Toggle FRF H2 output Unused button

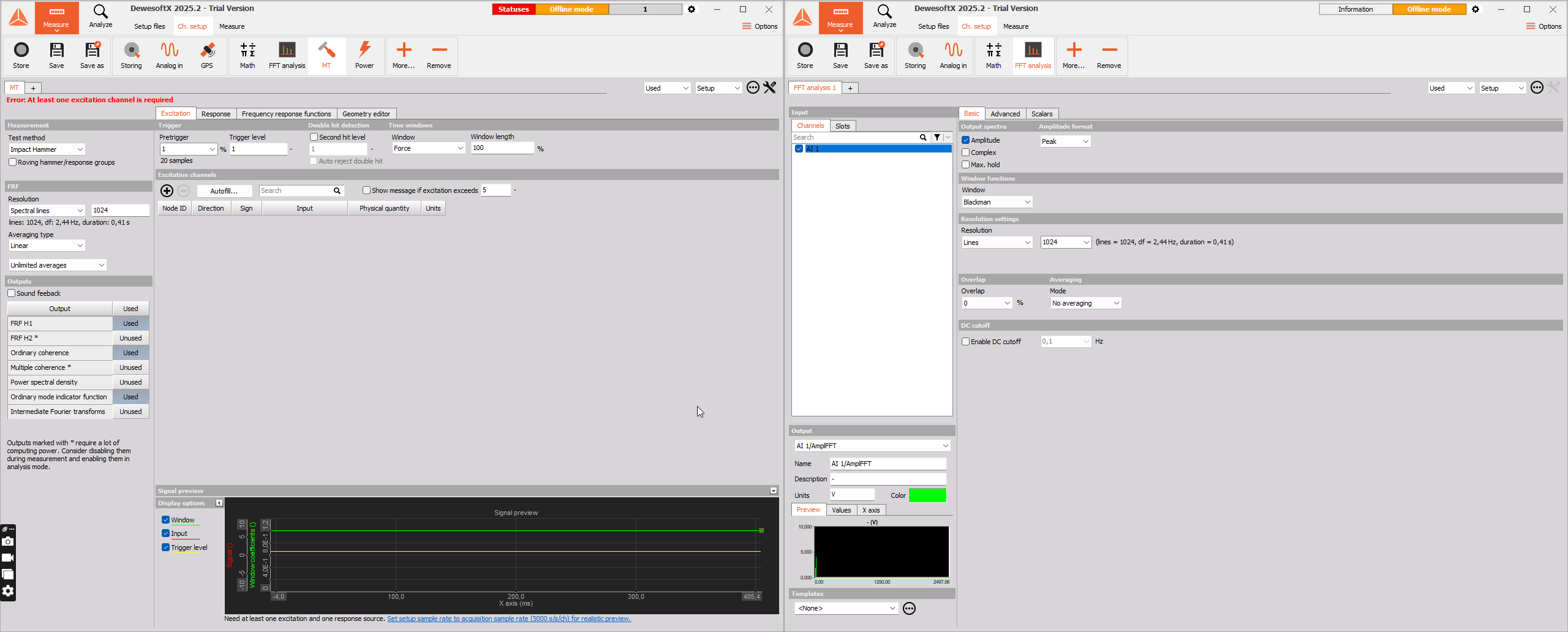click(x=130, y=338)
